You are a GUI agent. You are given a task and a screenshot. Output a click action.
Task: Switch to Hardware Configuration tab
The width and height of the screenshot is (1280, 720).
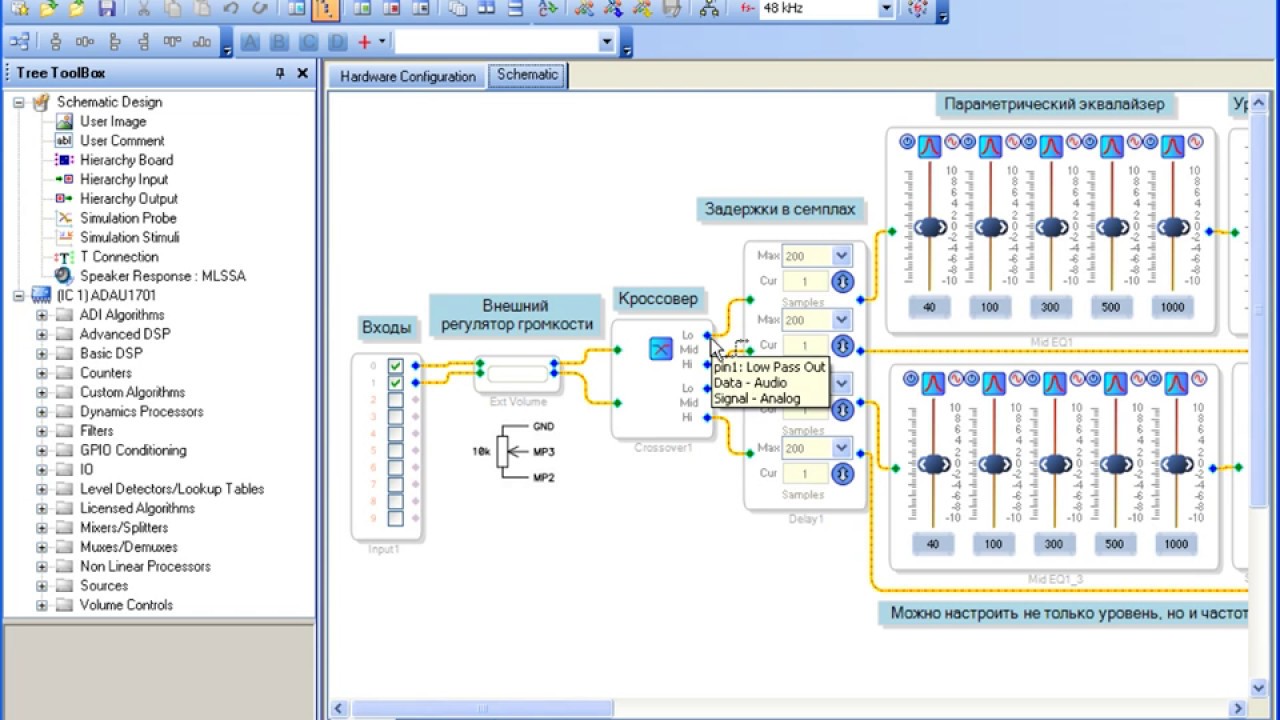(408, 76)
